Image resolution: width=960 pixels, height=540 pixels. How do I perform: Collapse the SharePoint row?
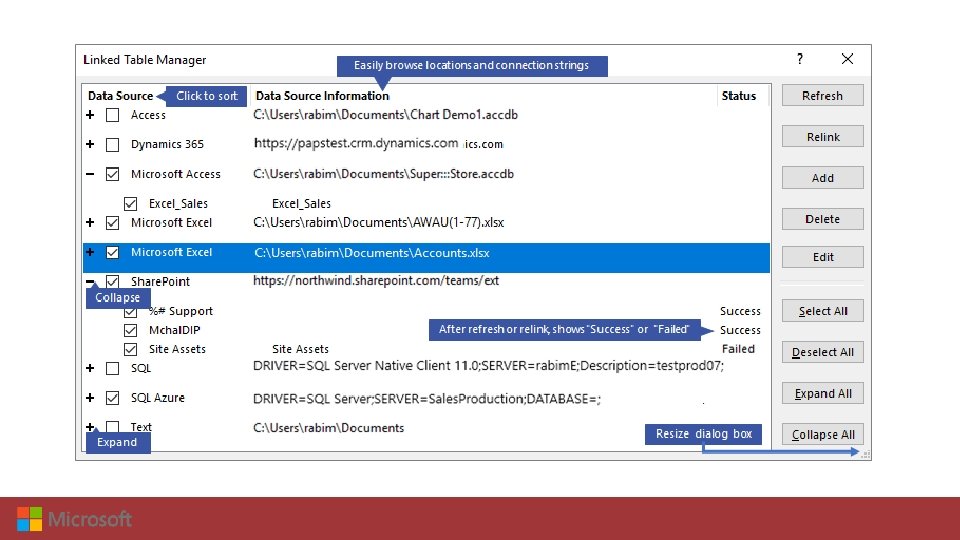pyautogui.click(x=90, y=281)
